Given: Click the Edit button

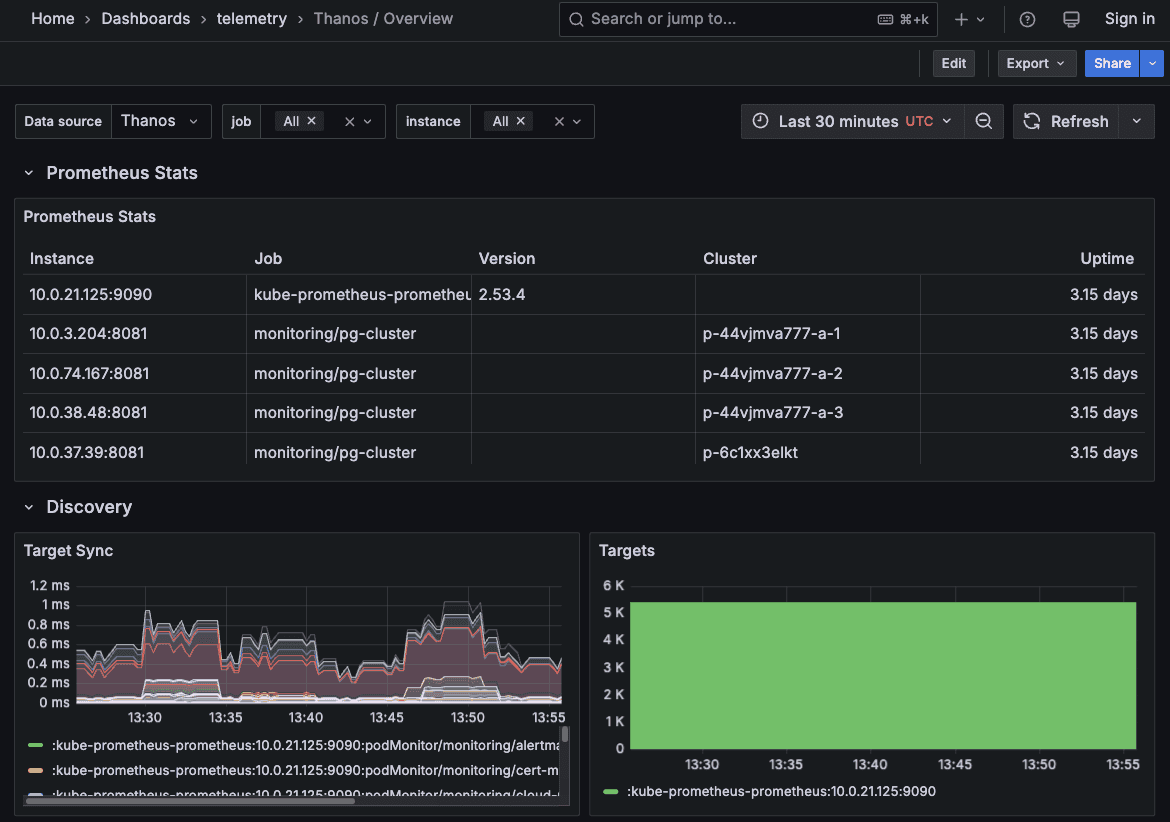Looking at the screenshot, I should tap(953, 63).
